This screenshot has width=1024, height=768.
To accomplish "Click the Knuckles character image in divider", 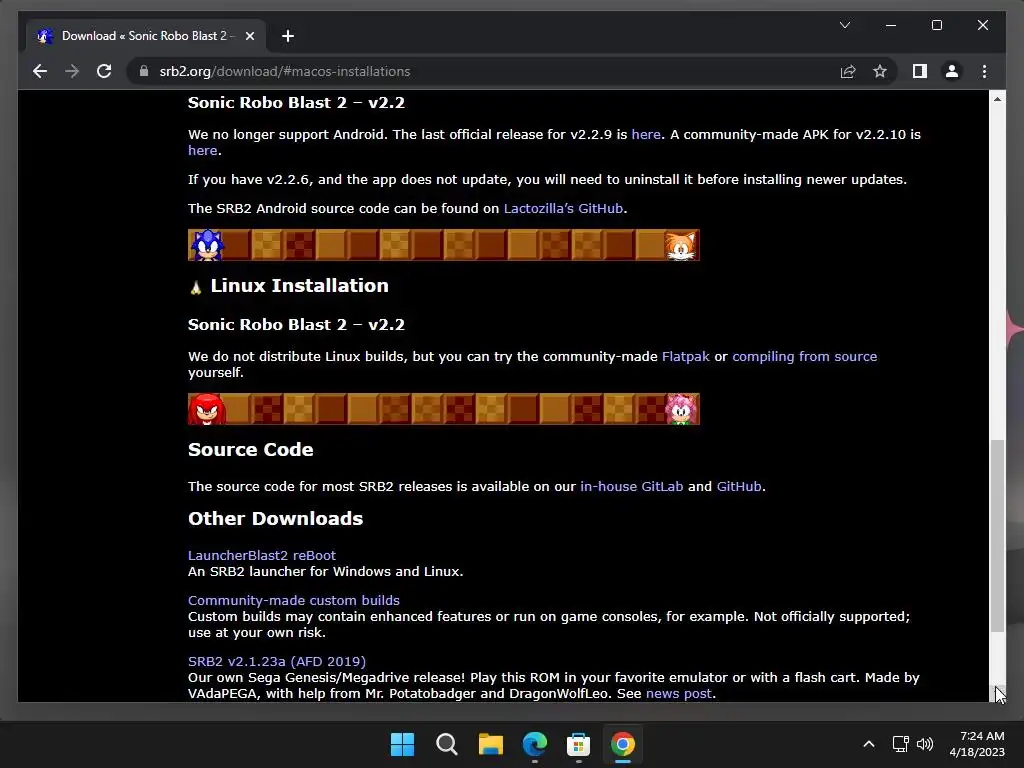I will 206,409.
